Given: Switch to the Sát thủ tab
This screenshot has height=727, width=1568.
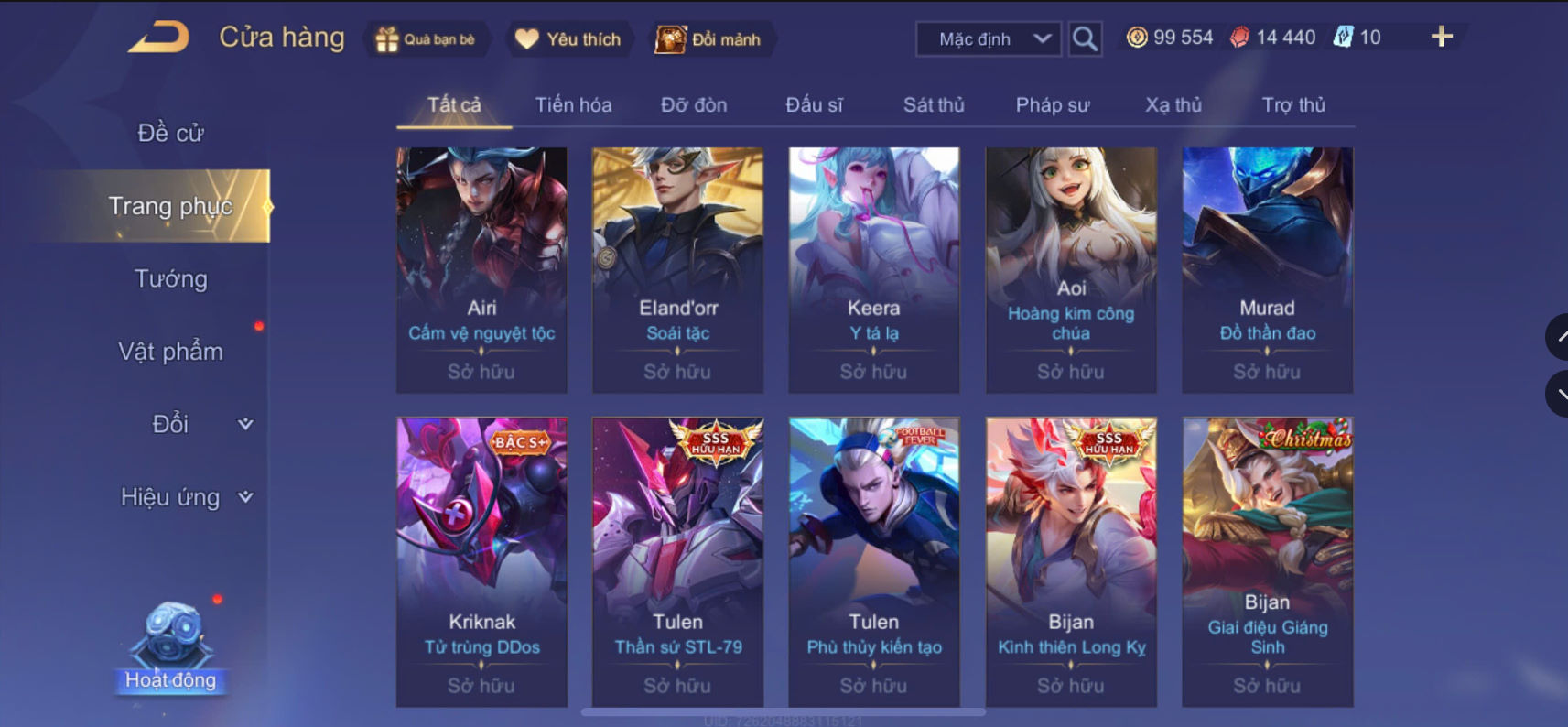Looking at the screenshot, I should click(x=934, y=104).
